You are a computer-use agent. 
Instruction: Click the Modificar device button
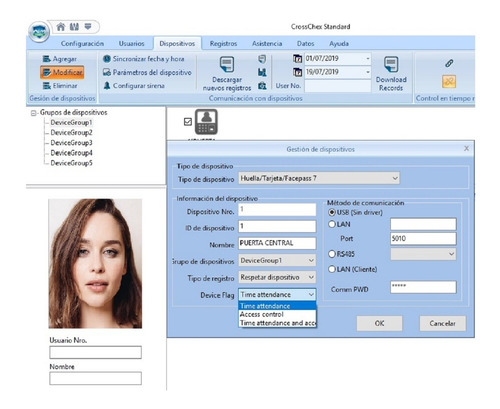click(62, 72)
